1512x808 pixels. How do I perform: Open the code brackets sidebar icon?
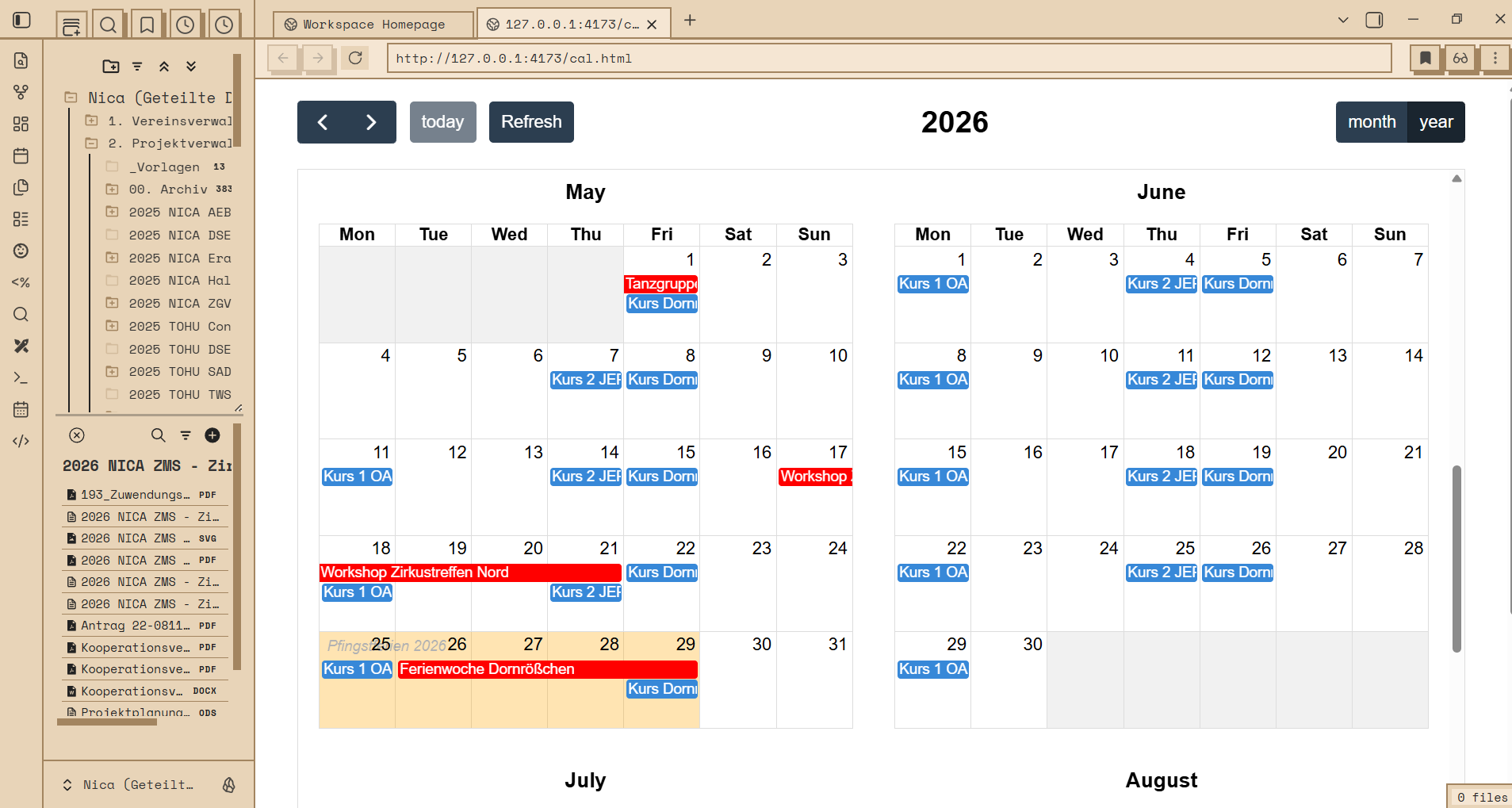point(21,441)
